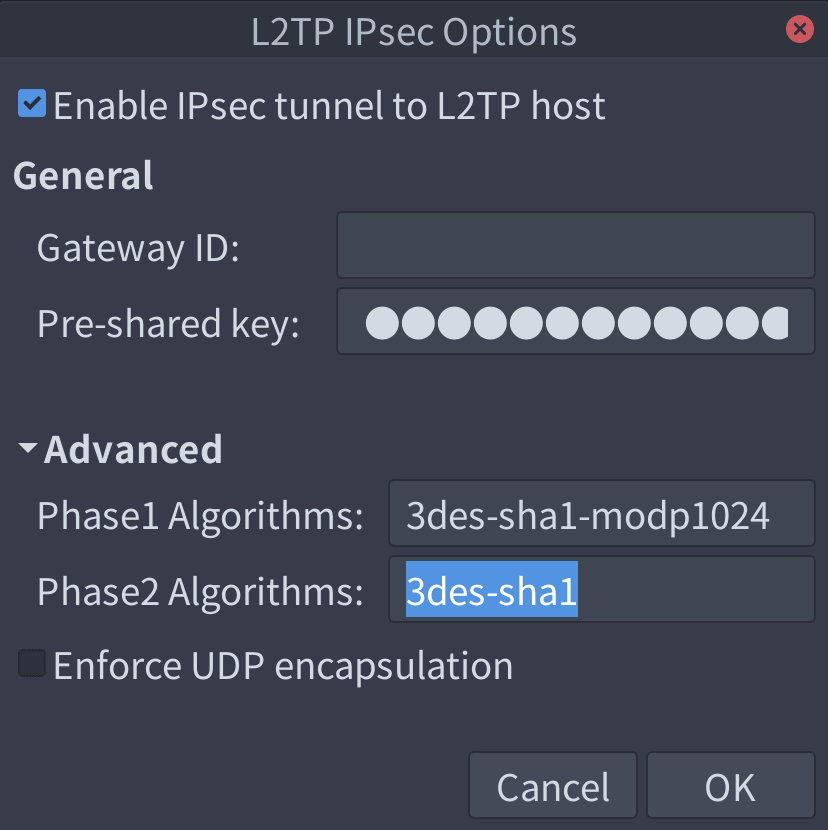Close the L2TP IPsec Options dialog
The width and height of the screenshot is (828, 830).
click(x=800, y=30)
